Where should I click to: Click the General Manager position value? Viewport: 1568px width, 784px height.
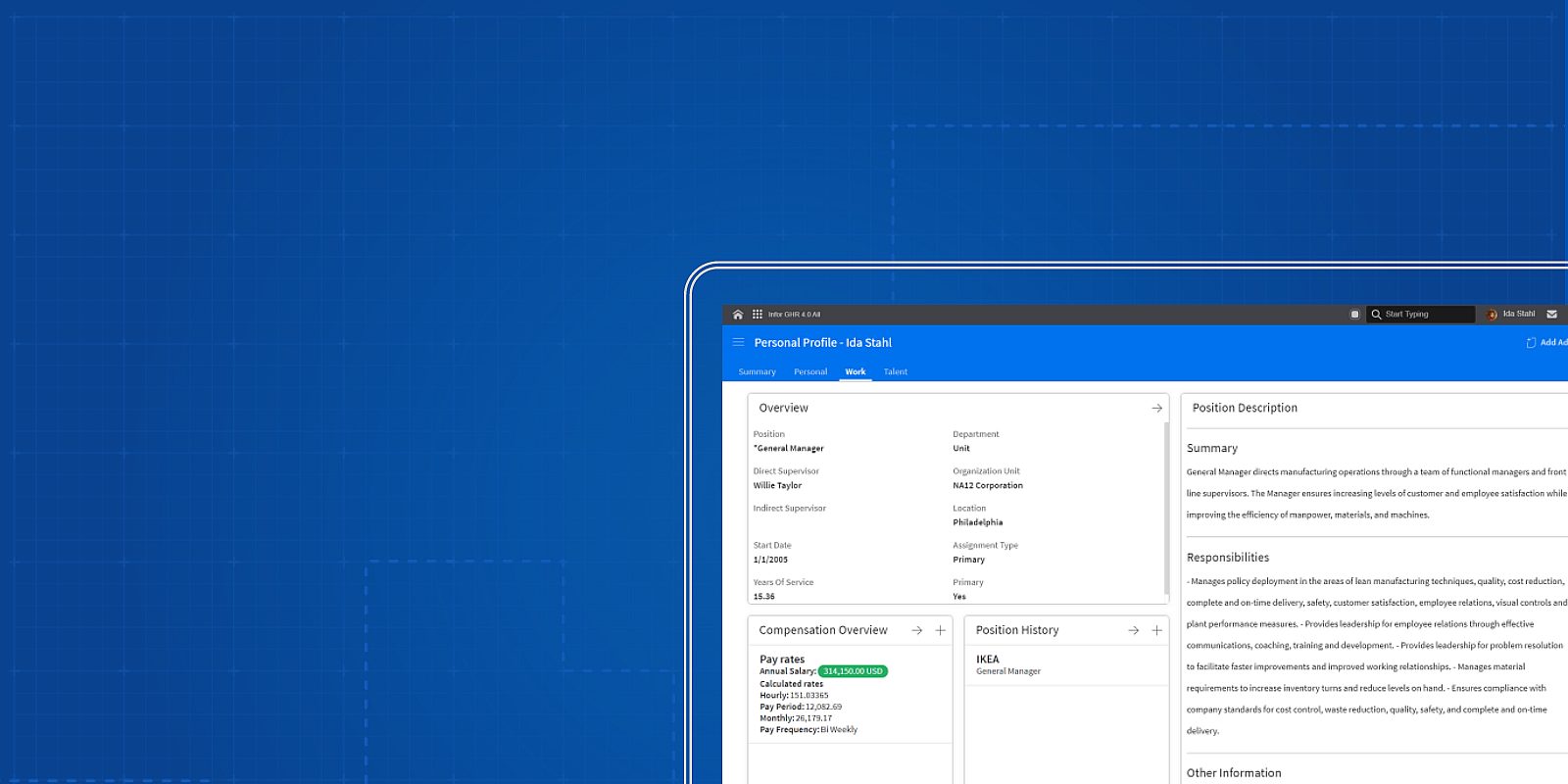click(x=789, y=448)
